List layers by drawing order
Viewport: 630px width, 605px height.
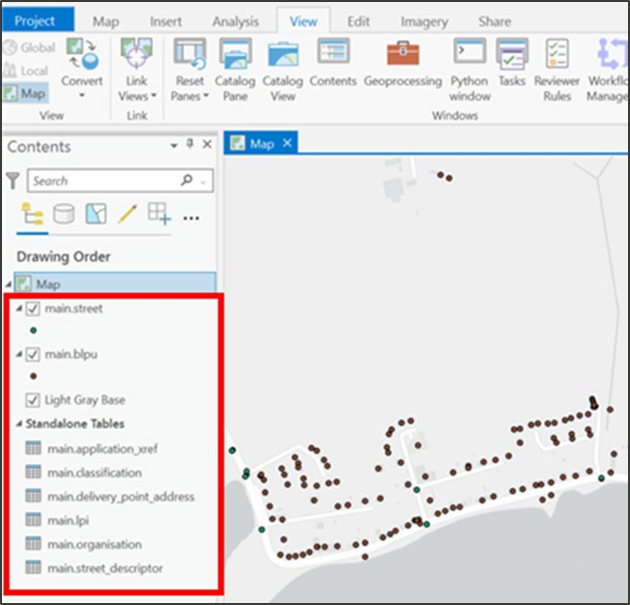(x=32, y=213)
